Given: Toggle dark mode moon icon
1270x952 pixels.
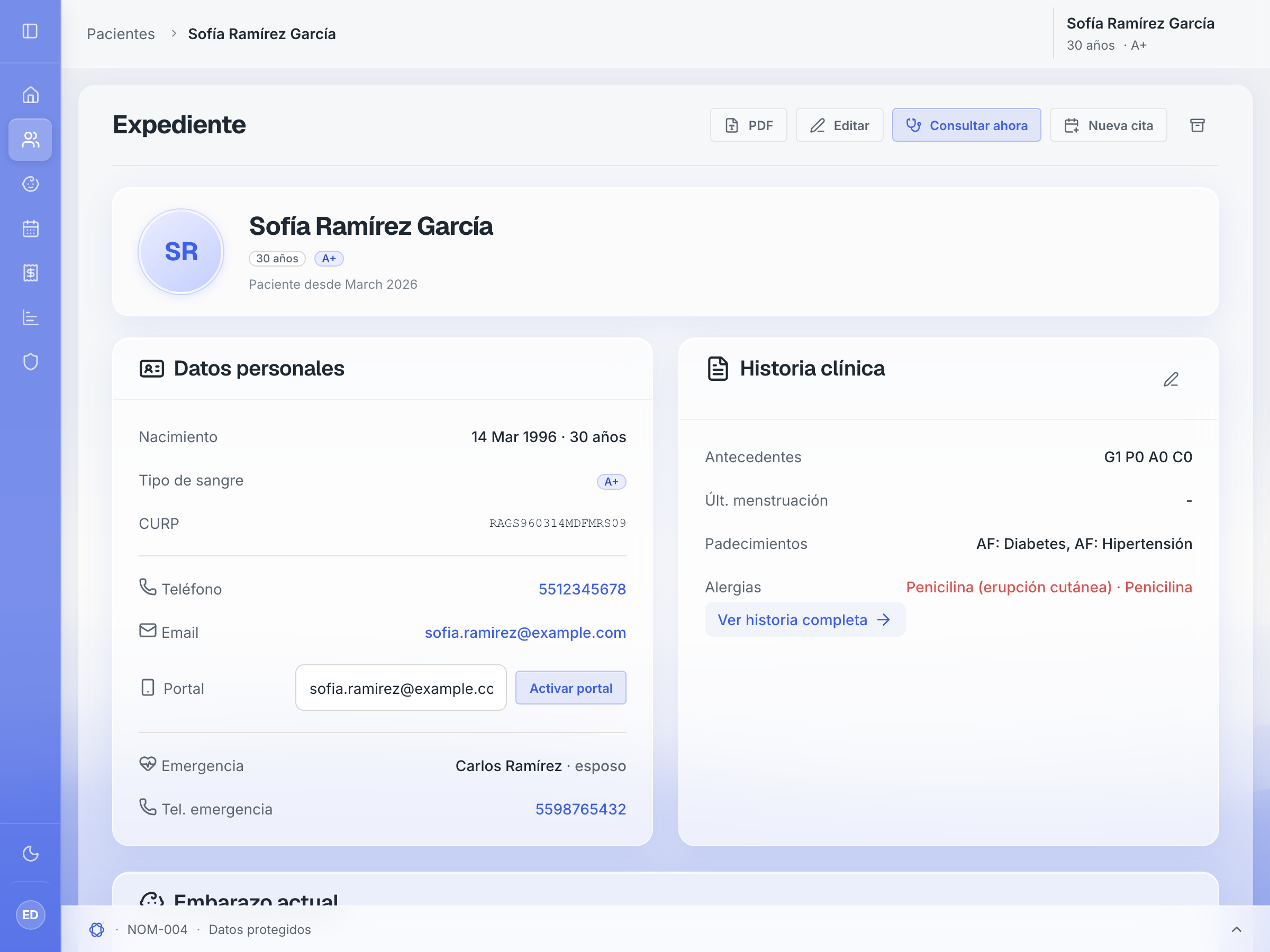Looking at the screenshot, I should (x=31, y=854).
